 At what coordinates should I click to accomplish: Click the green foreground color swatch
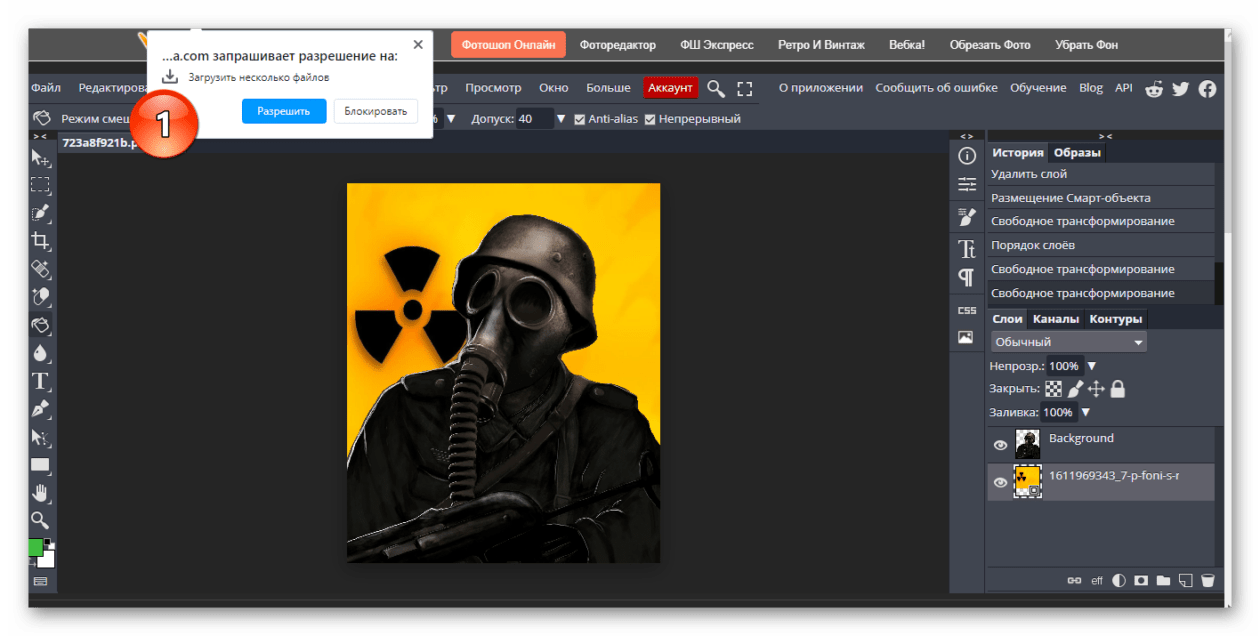[x=36, y=547]
